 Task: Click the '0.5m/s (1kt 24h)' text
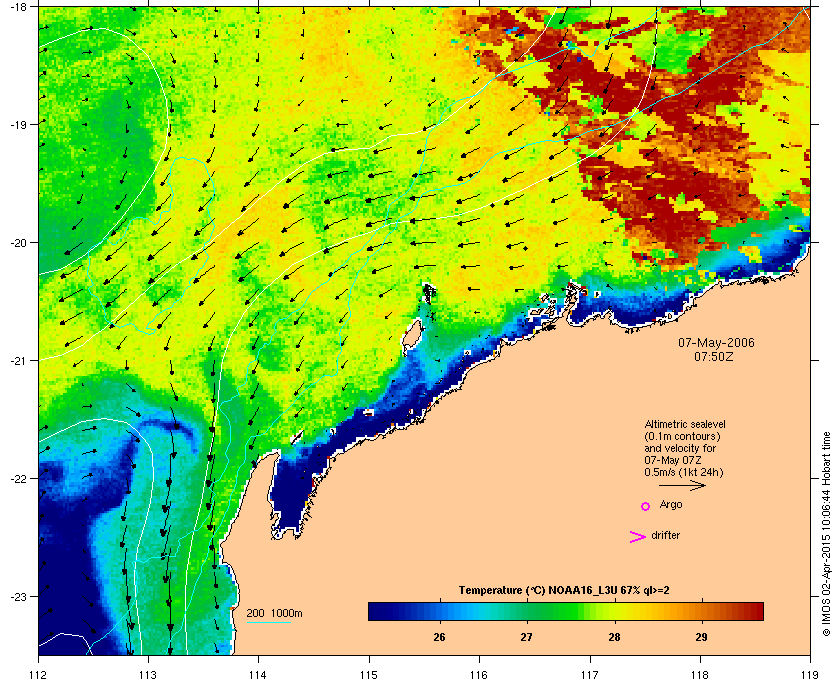coord(684,472)
